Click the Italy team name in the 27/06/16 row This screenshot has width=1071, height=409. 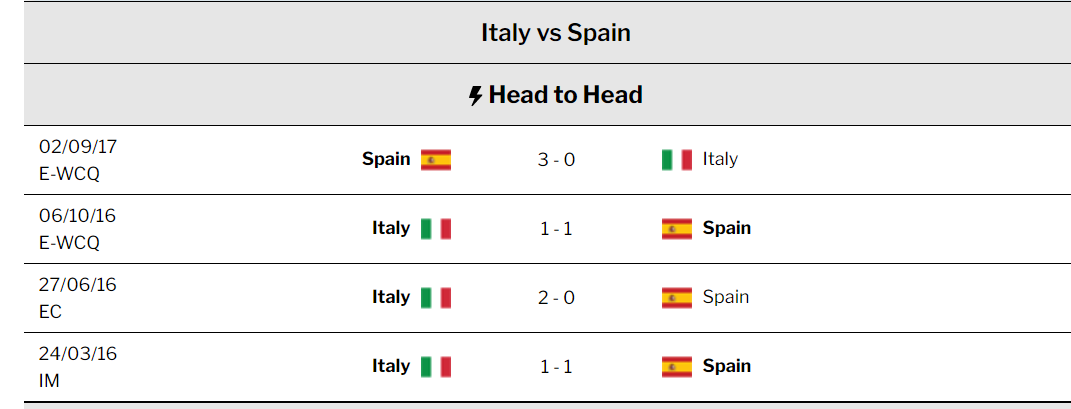pyautogui.click(x=391, y=296)
